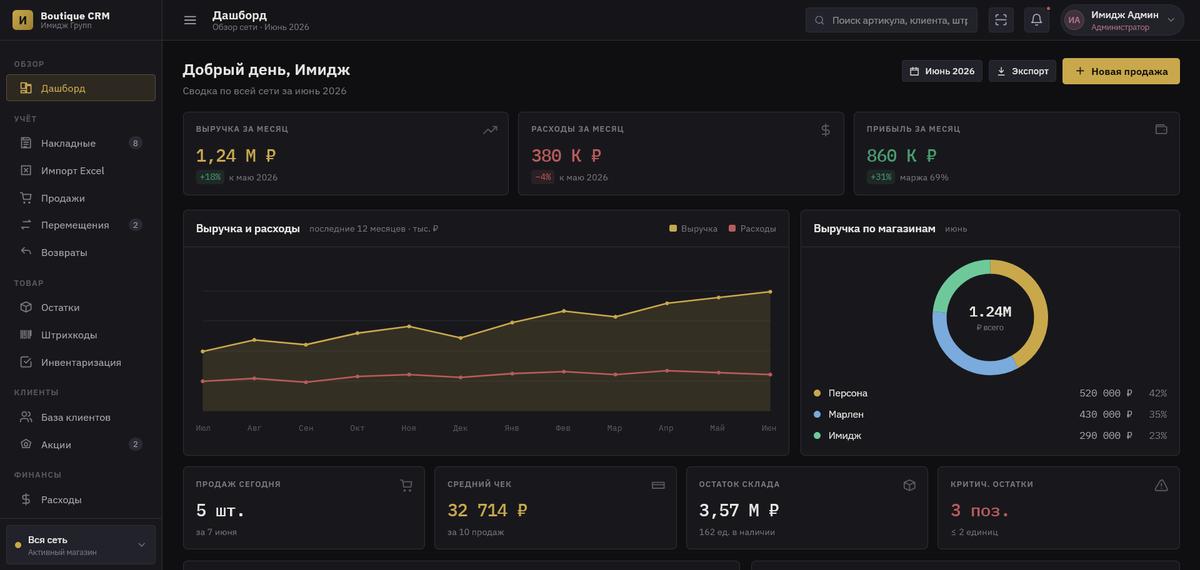Focus the search field for артикул, клиент

point(891,20)
